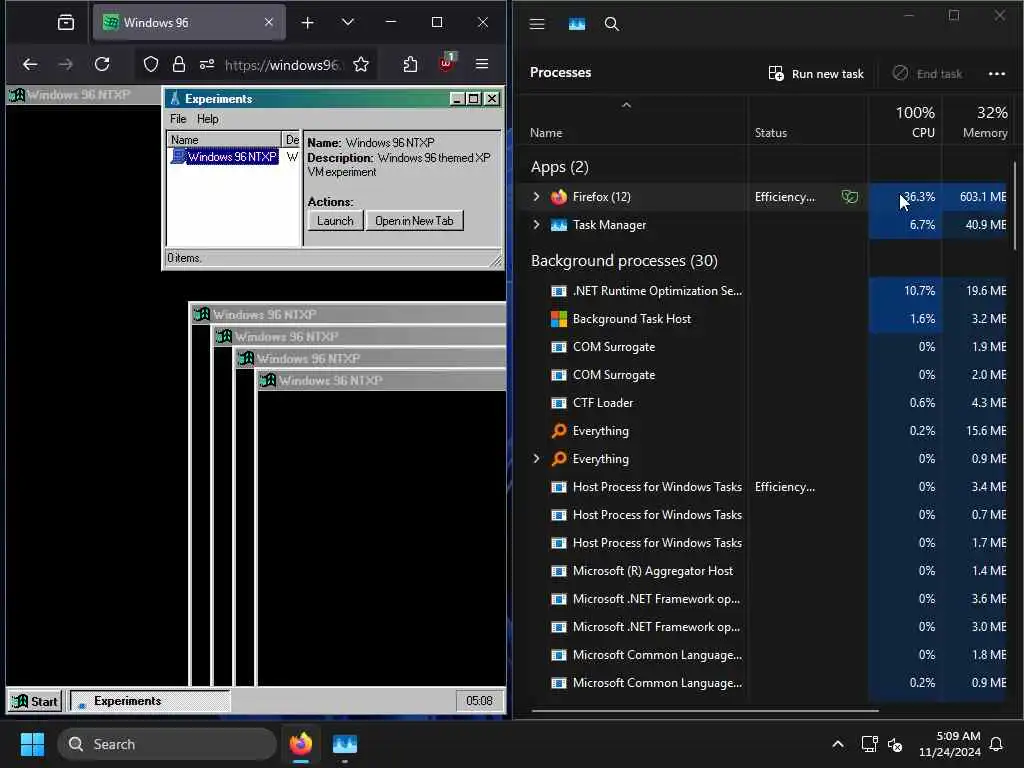View site security lock icon
The image size is (1024, 768).
pos(179,64)
